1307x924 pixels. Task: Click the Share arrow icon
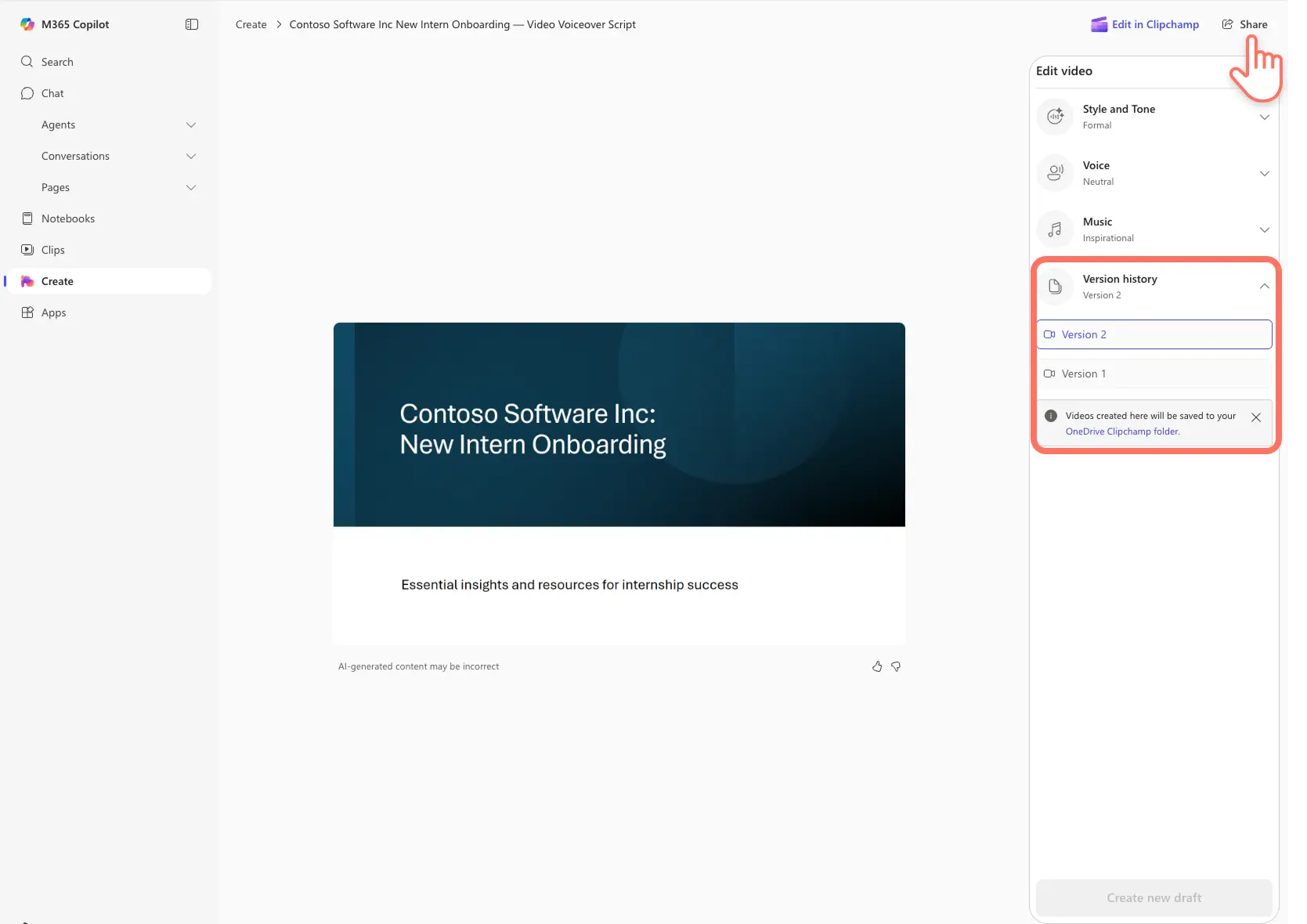[1228, 24]
